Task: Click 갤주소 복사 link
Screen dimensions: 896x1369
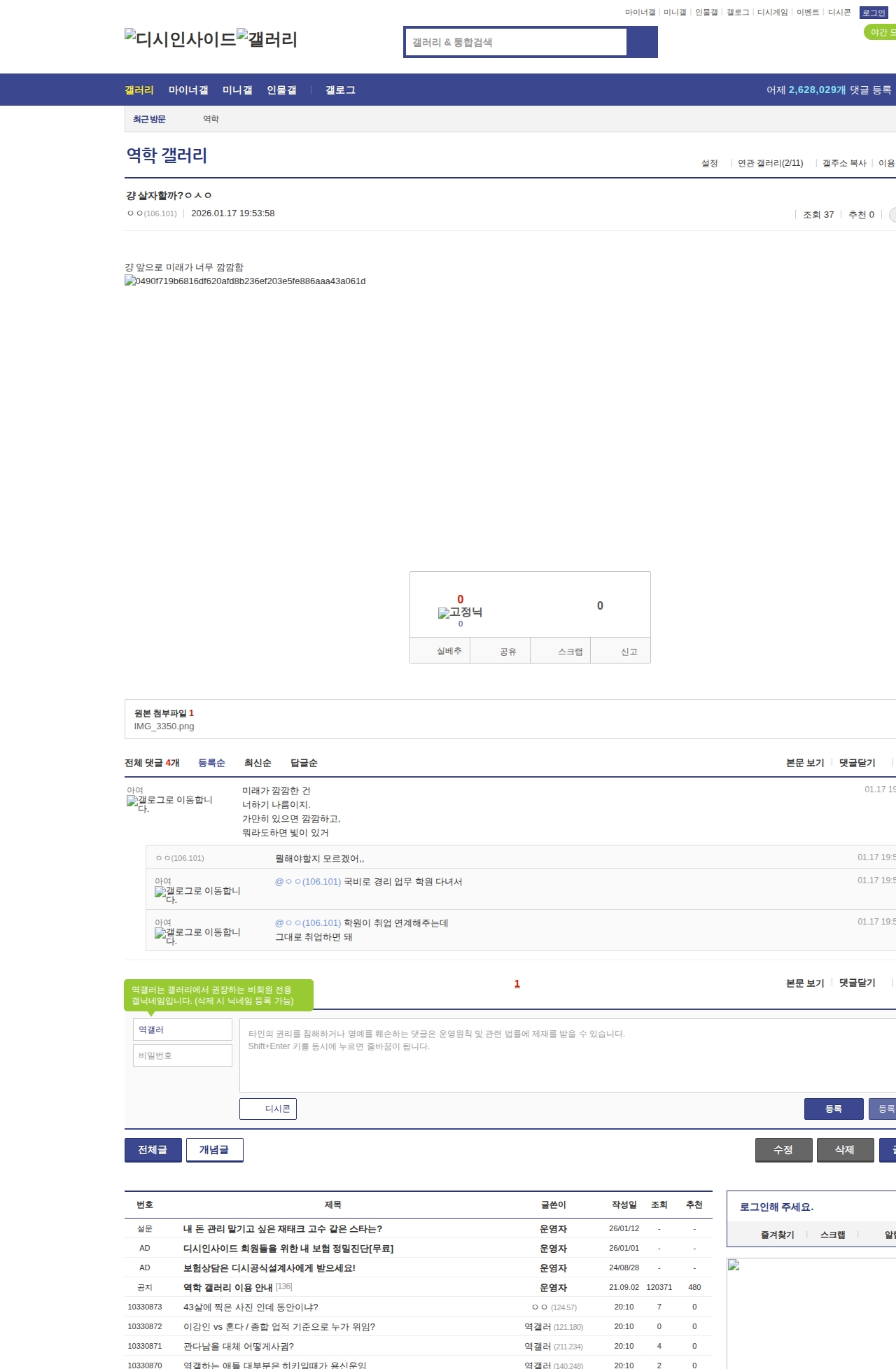Action: click(844, 163)
